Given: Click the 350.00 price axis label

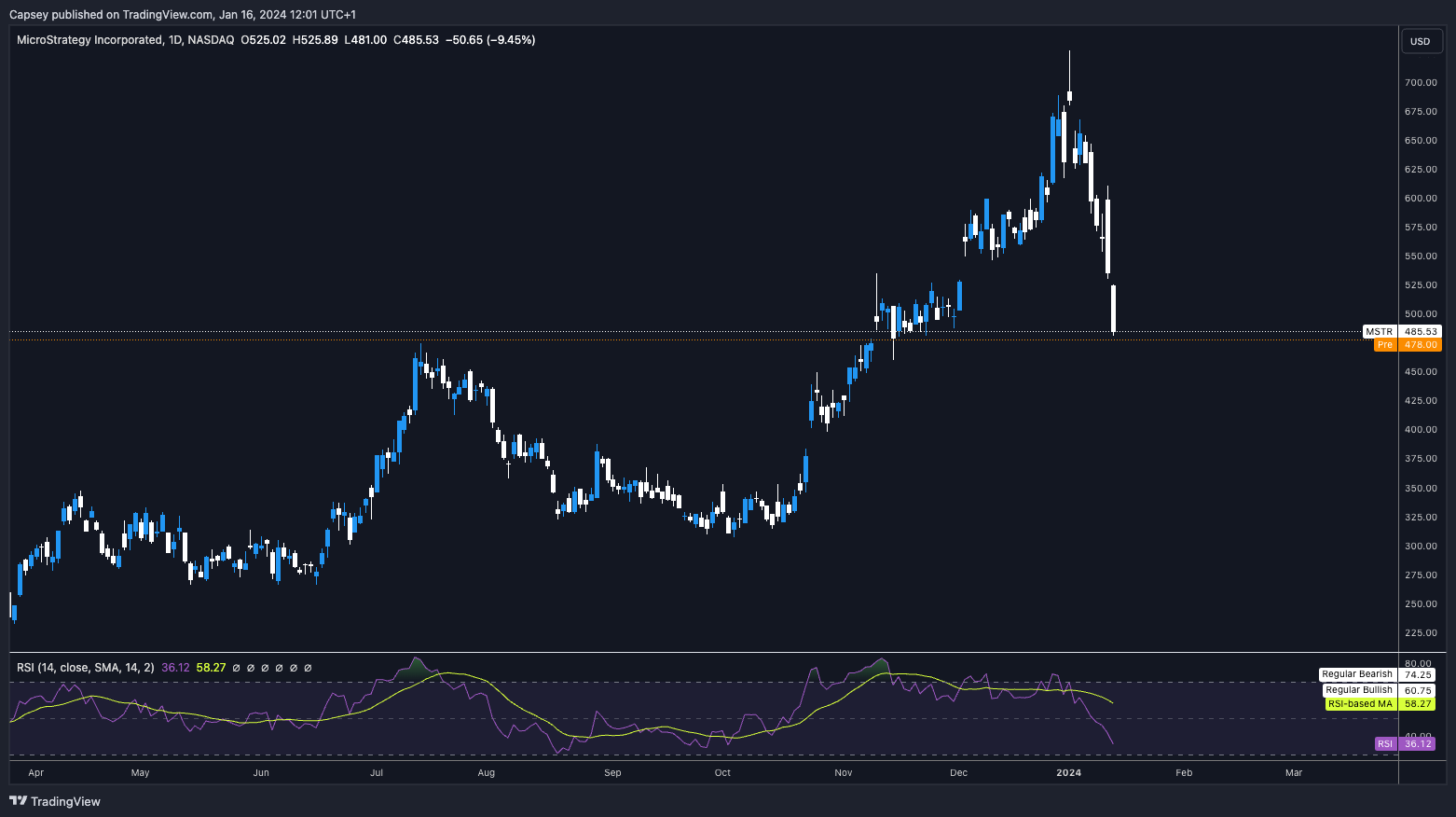Looking at the screenshot, I should tap(1421, 488).
